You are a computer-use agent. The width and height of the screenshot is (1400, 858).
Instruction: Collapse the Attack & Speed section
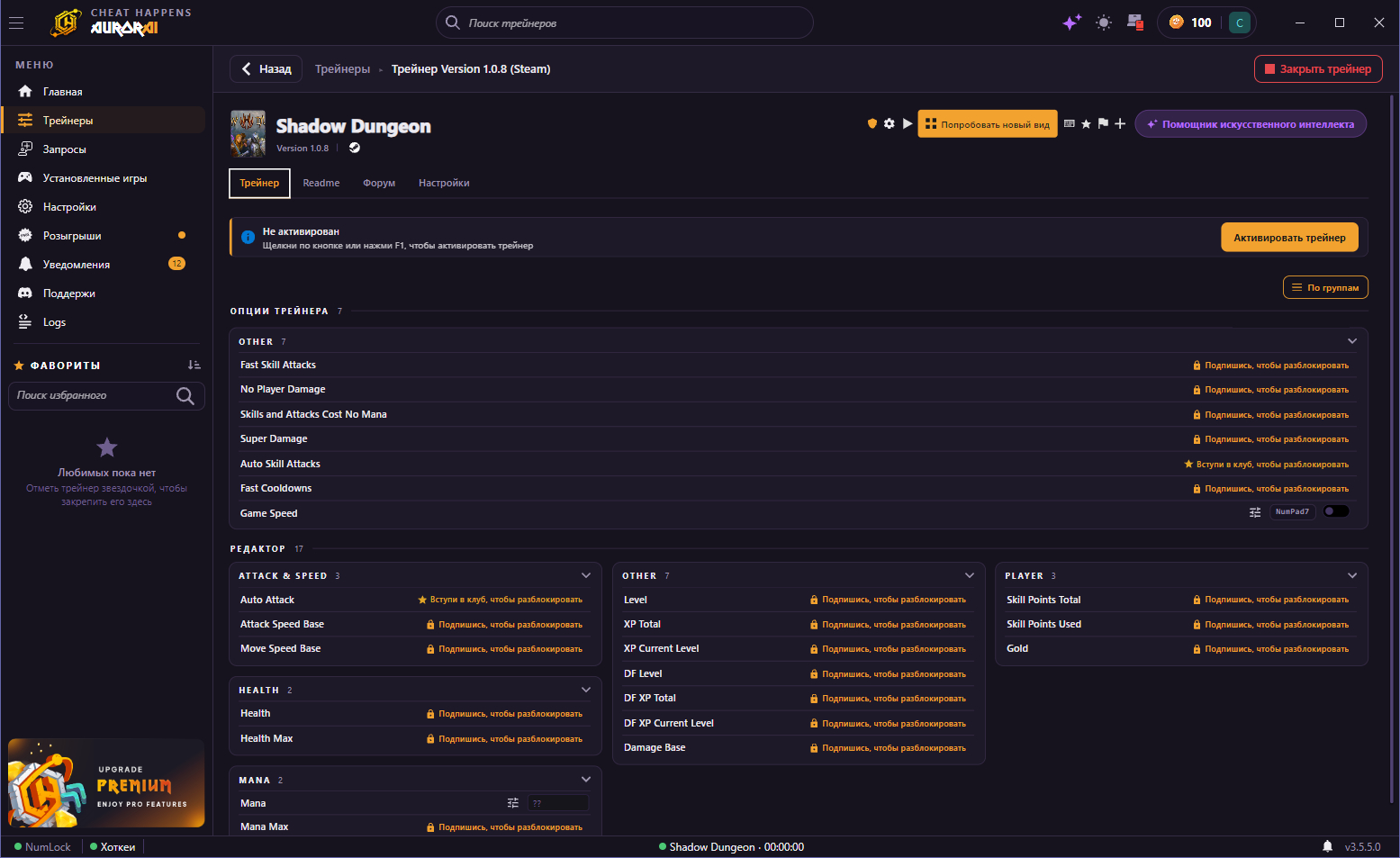coord(586,575)
